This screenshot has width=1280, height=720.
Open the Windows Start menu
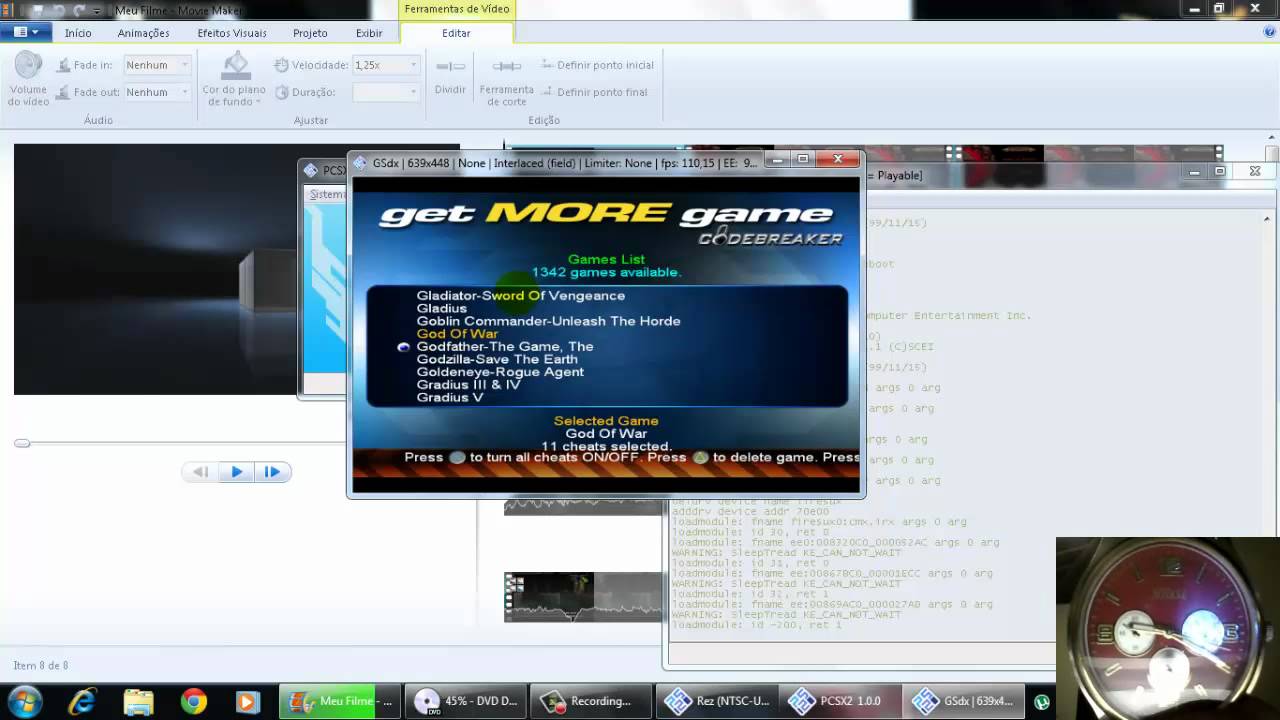click(x=25, y=701)
